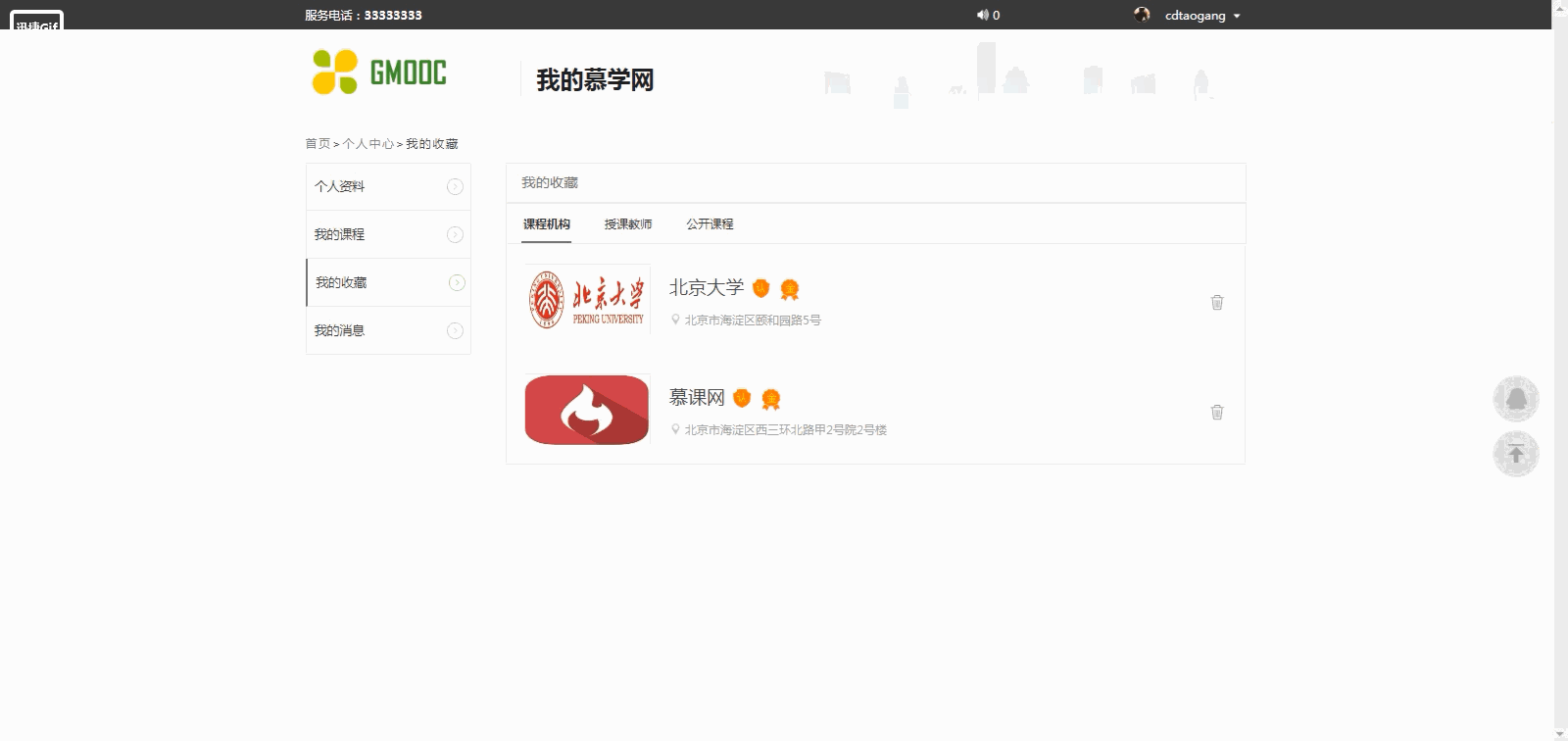Click the 北京市海淀区颐和园路5号 address text

pos(753,320)
